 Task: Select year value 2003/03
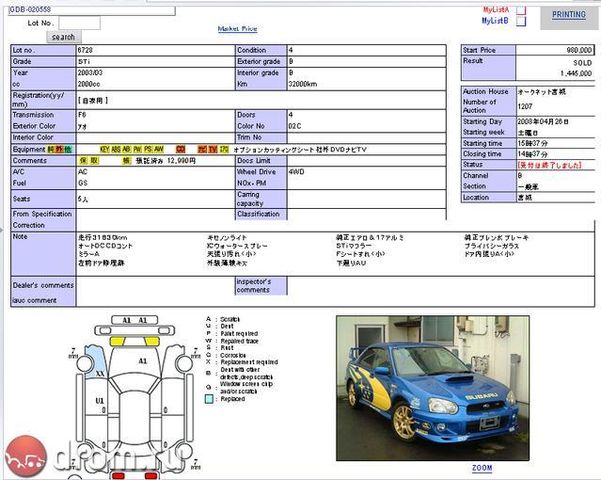90,73
